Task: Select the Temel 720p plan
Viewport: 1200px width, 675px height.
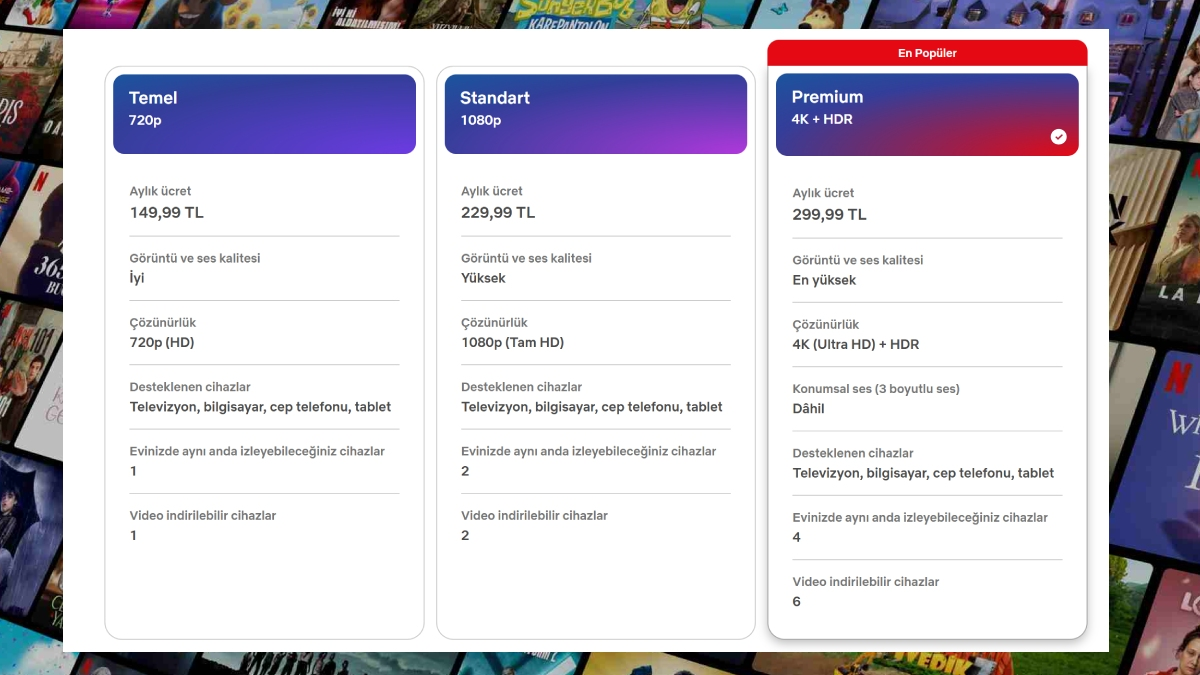Action: [x=264, y=114]
